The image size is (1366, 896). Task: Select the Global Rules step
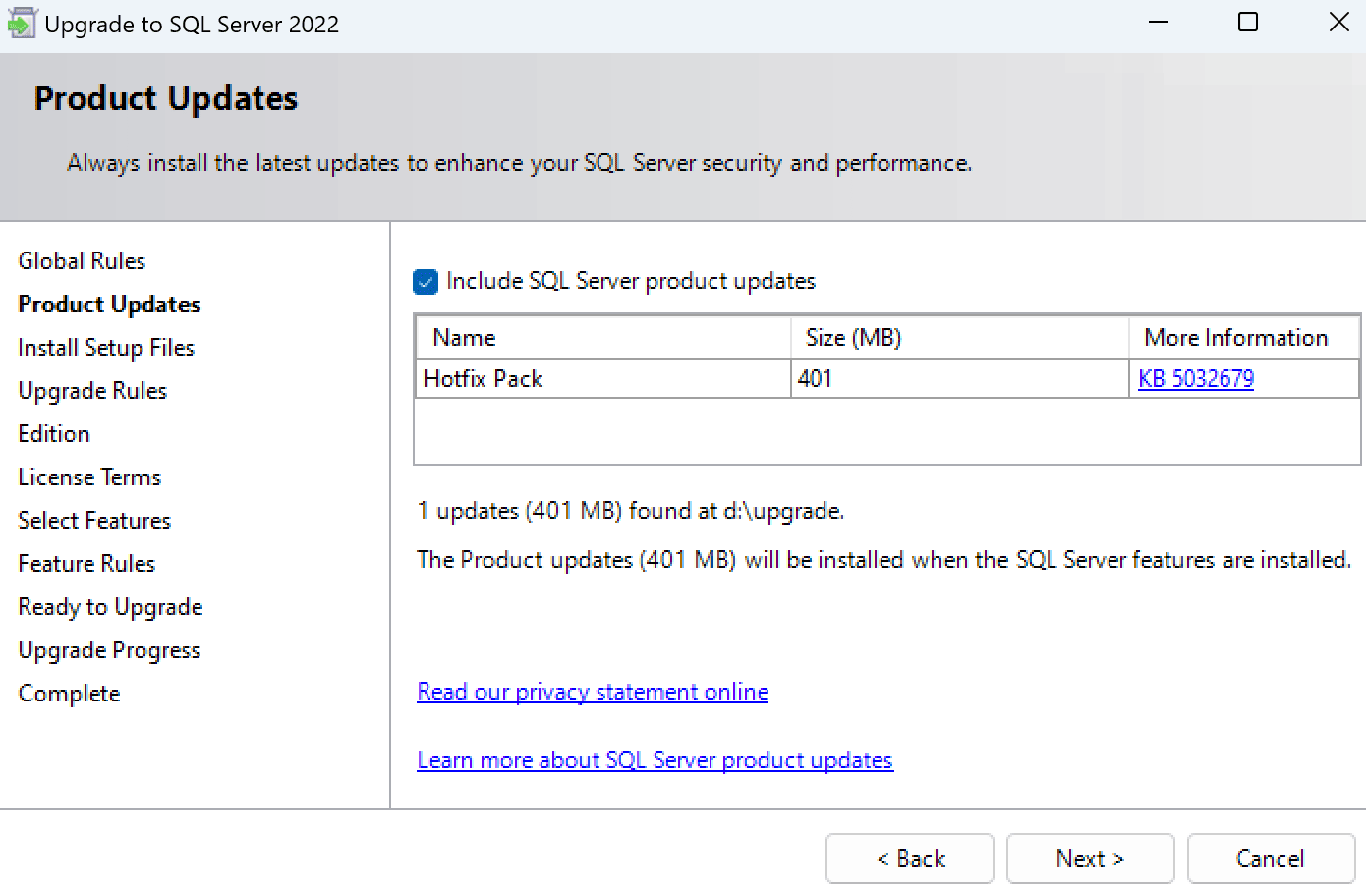tap(82, 261)
